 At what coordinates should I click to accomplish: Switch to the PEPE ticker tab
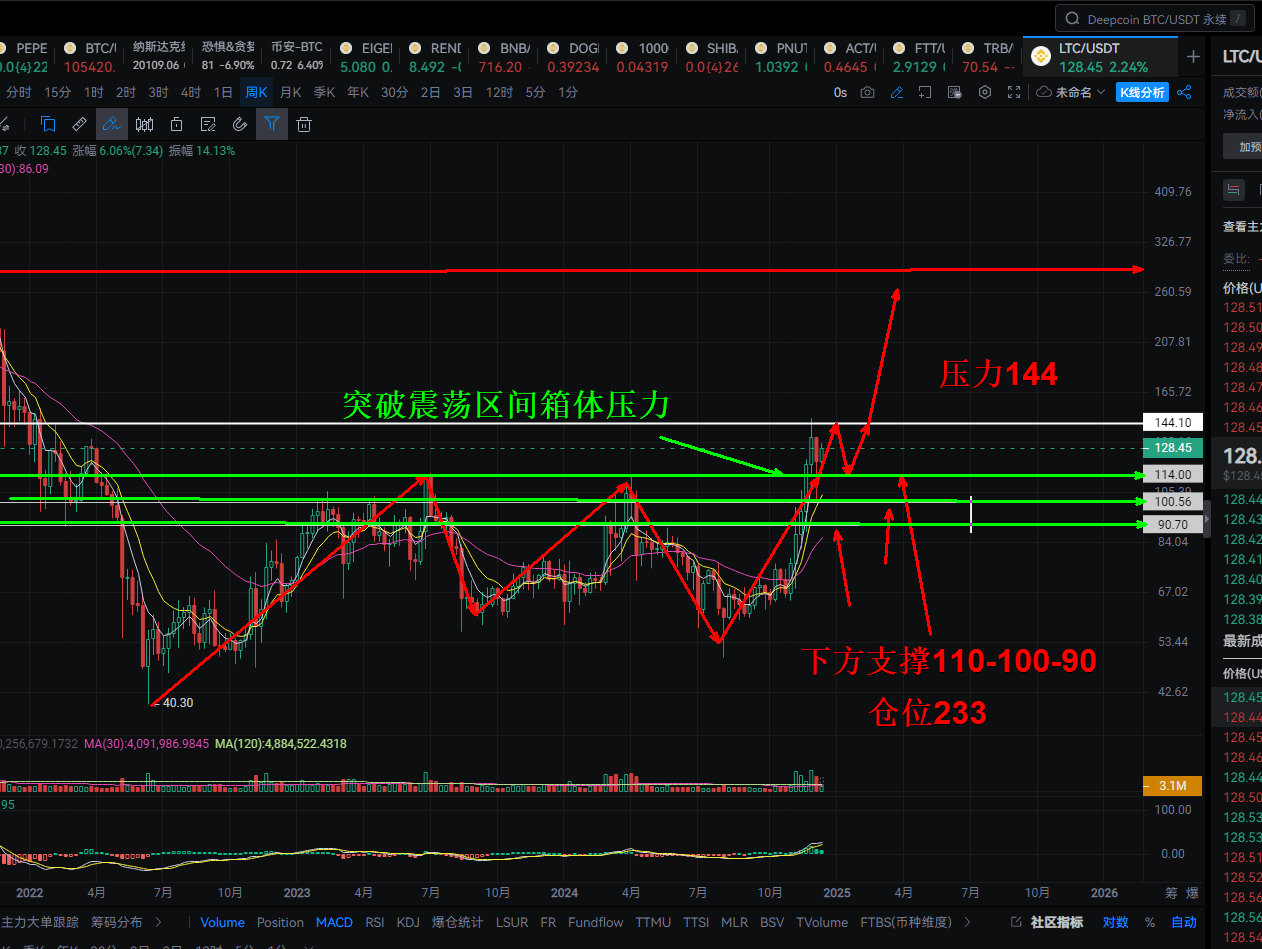[x=22, y=57]
